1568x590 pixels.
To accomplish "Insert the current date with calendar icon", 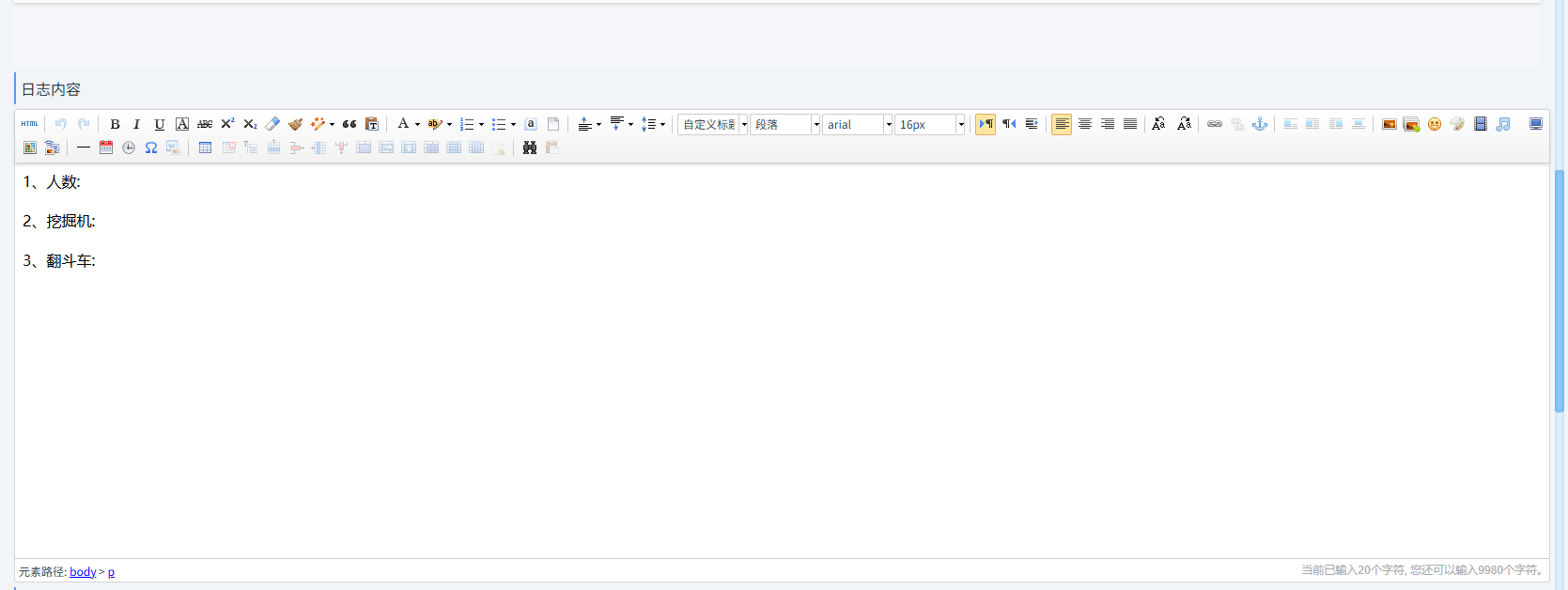I will click(106, 147).
